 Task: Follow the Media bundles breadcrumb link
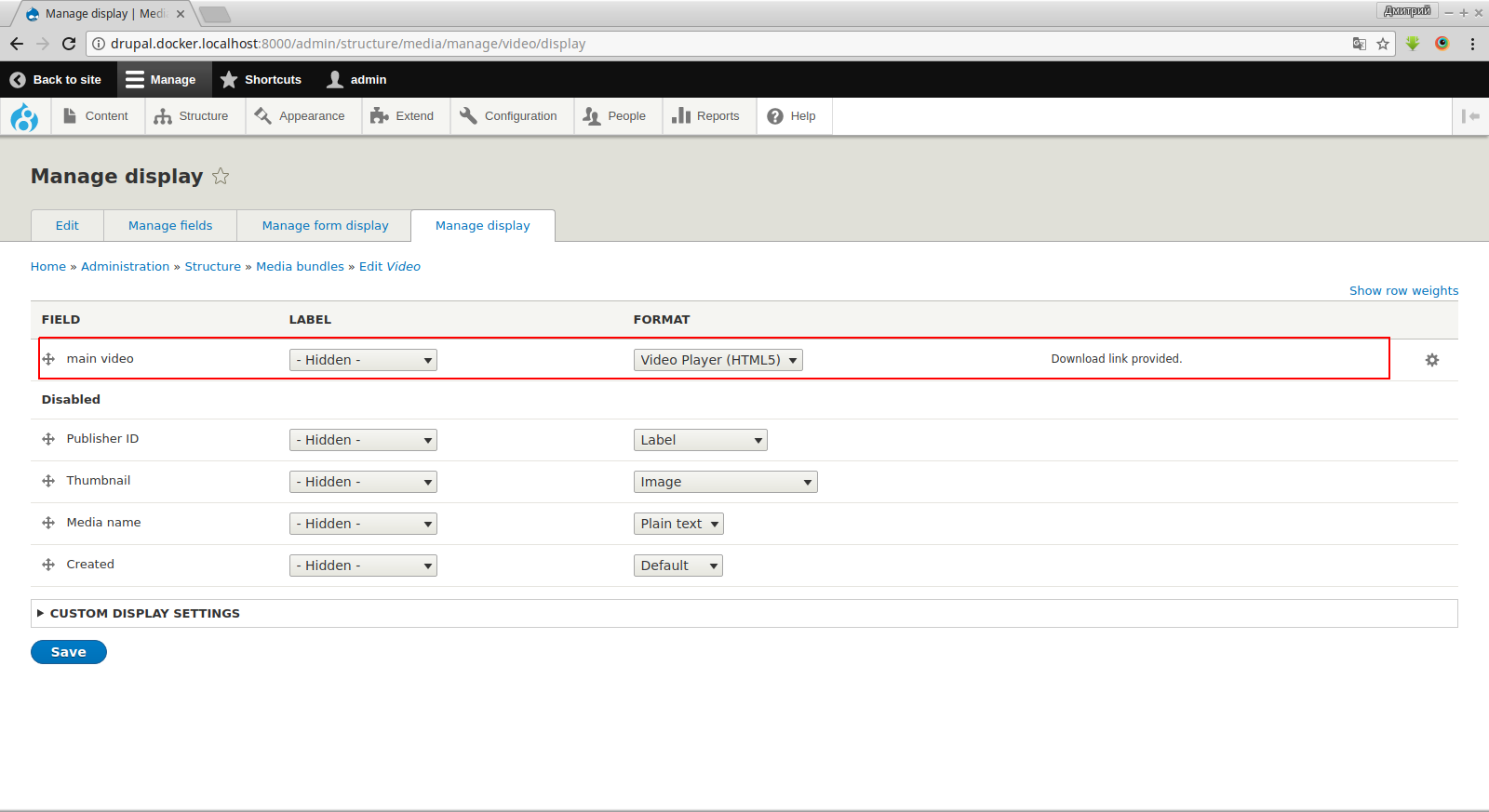coord(300,267)
